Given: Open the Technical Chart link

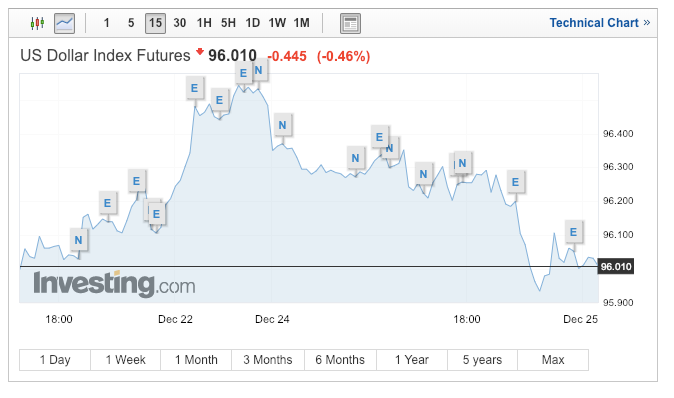Looking at the screenshot, I should click(600, 23).
